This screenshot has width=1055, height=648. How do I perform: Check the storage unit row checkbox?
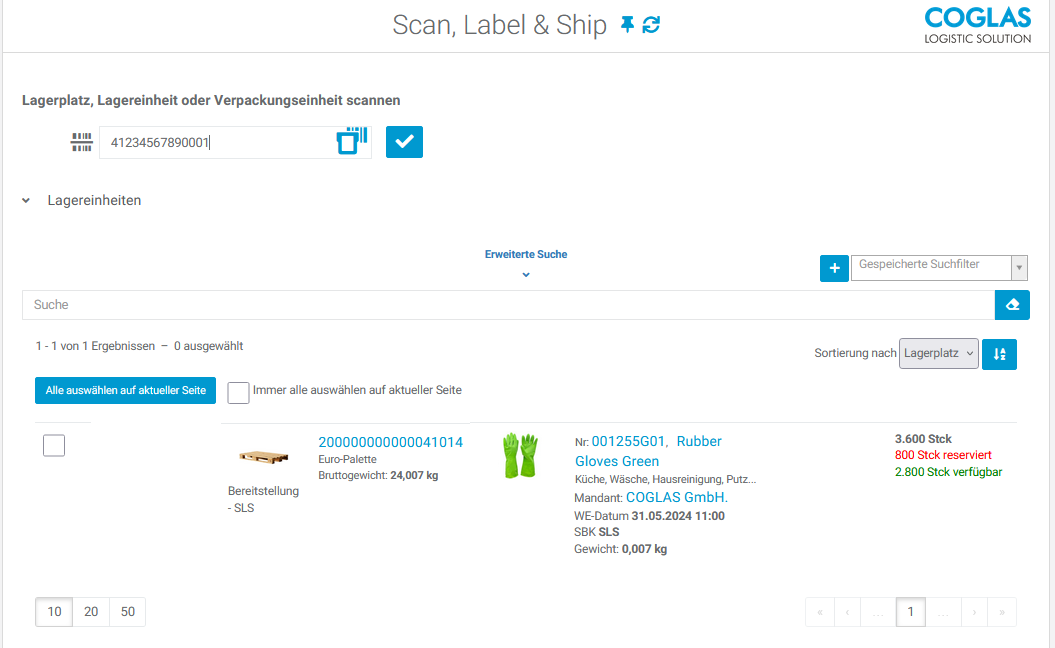coord(54,446)
